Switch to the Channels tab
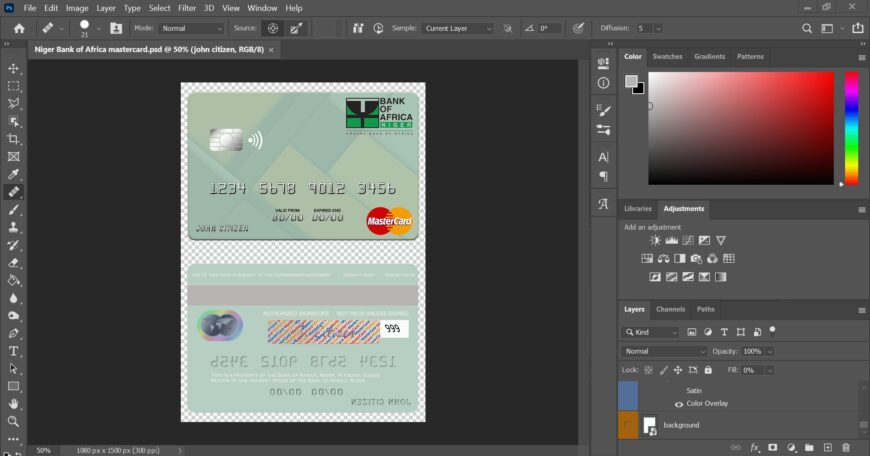Image resolution: width=870 pixels, height=456 pixels. [x=670, y=310]
